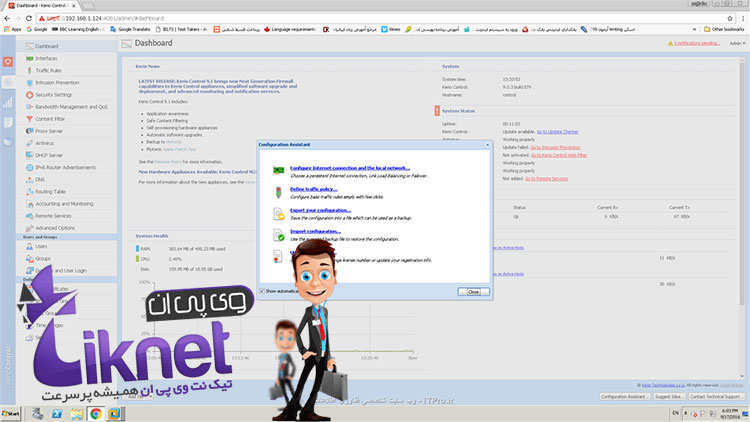The height and width of the screenshot is (422, 750).
Task: Click the Export configuration document icon
Action: 278,212
